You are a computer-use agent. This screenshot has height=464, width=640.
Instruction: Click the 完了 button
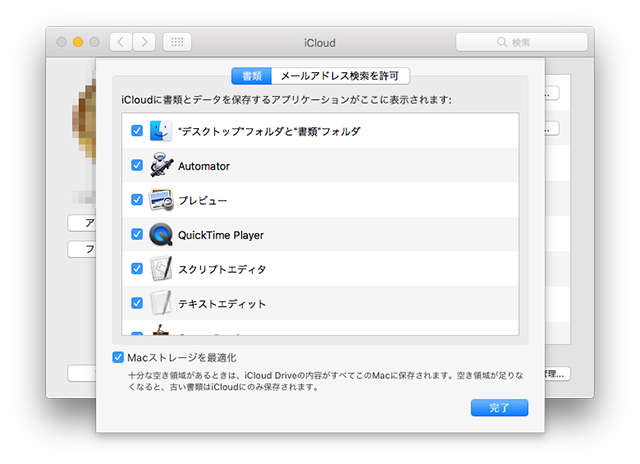499,408
